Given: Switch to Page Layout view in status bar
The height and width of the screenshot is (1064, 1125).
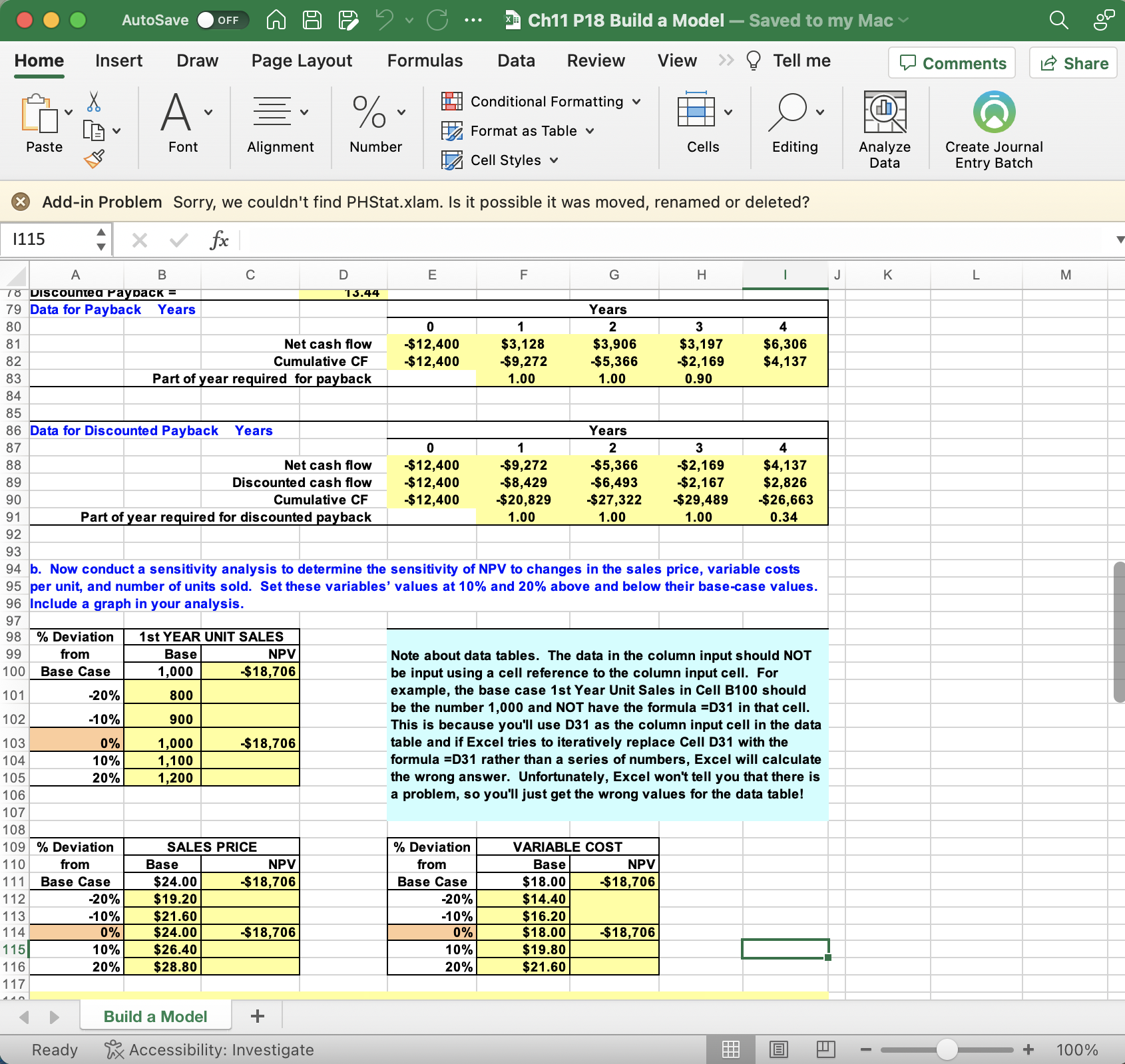Looking at the screenshot, I should [x=778, y=1050].
